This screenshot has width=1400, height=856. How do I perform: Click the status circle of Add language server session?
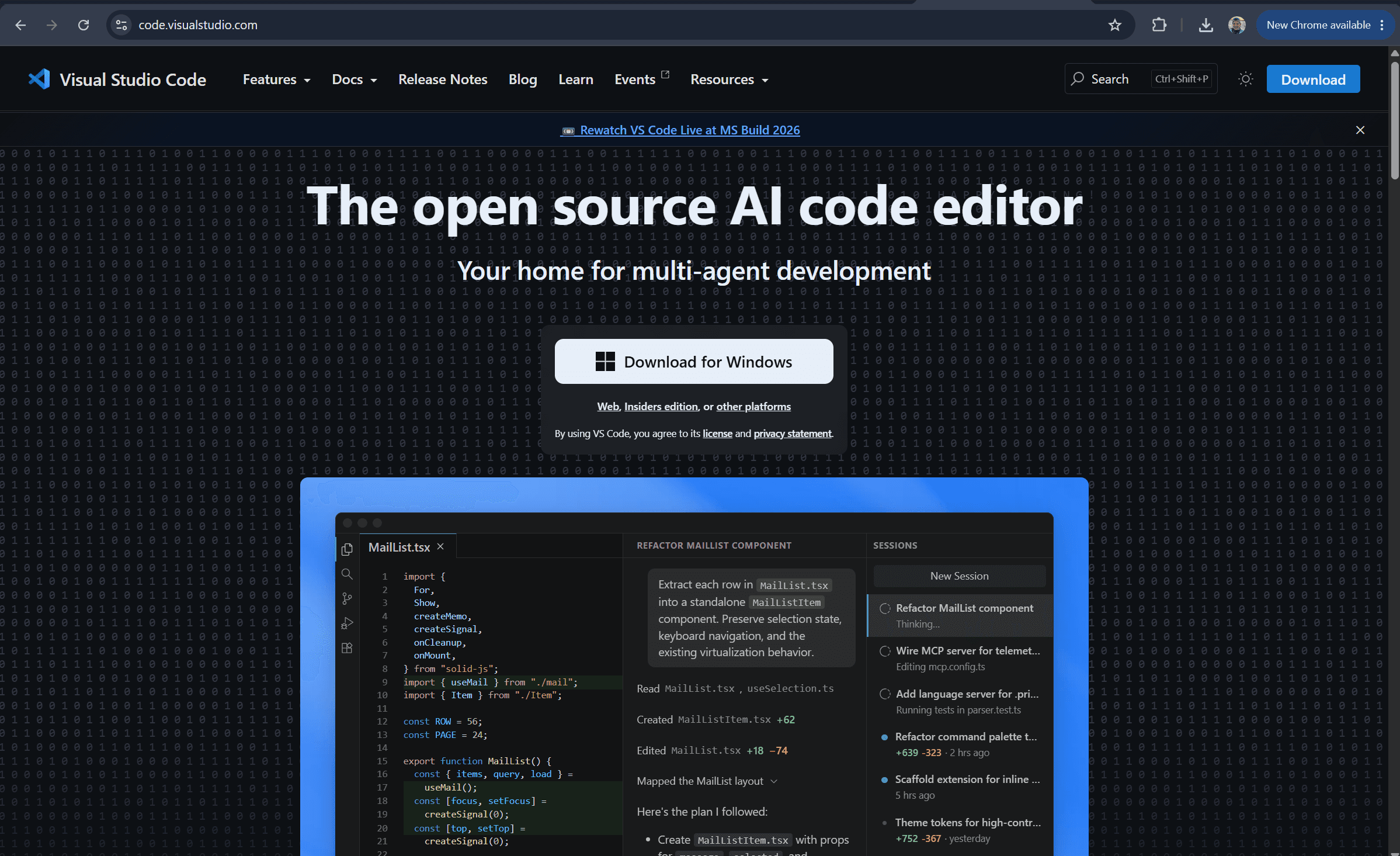tap(885, 694)
